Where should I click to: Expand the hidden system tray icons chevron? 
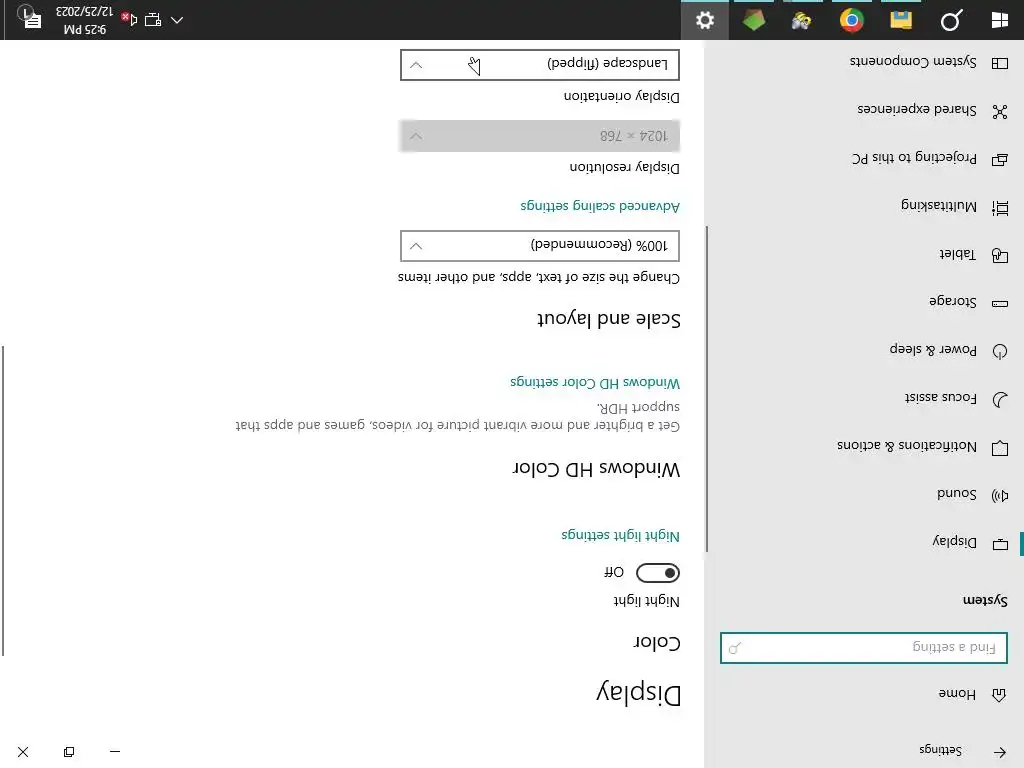[x=177, y=20]
